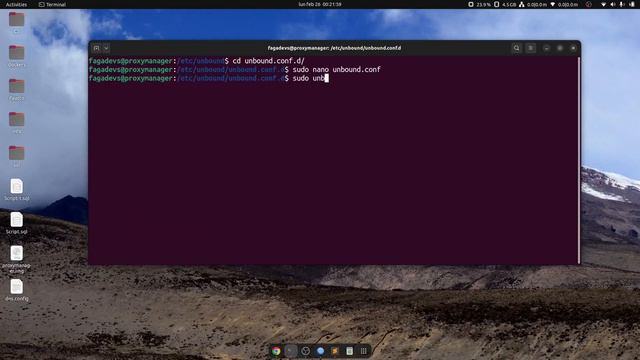Close the terminal window
The height and width of the screenshot is (360, 640).
[573, 48]
